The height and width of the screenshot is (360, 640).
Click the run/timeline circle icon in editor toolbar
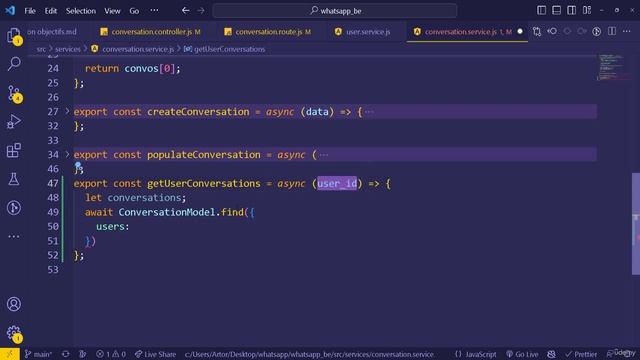(597, 31)
